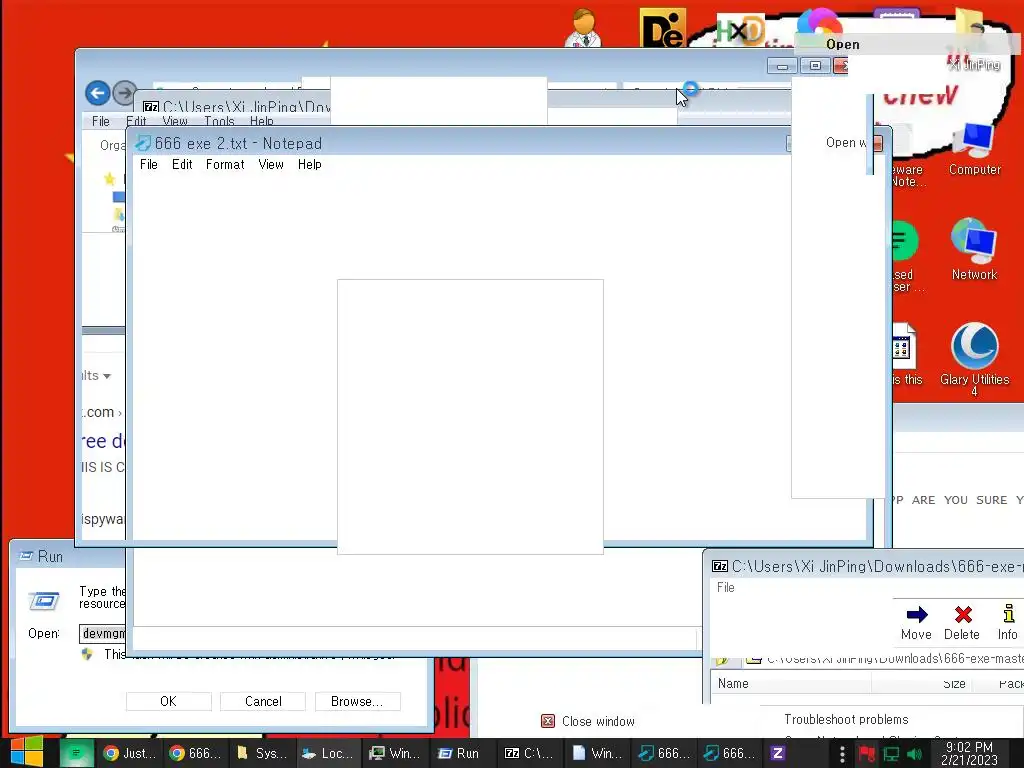Choose 'Close window' from the jump list
The height and width of the screenshot is (768, 1024).
click(x=588, y=721)
